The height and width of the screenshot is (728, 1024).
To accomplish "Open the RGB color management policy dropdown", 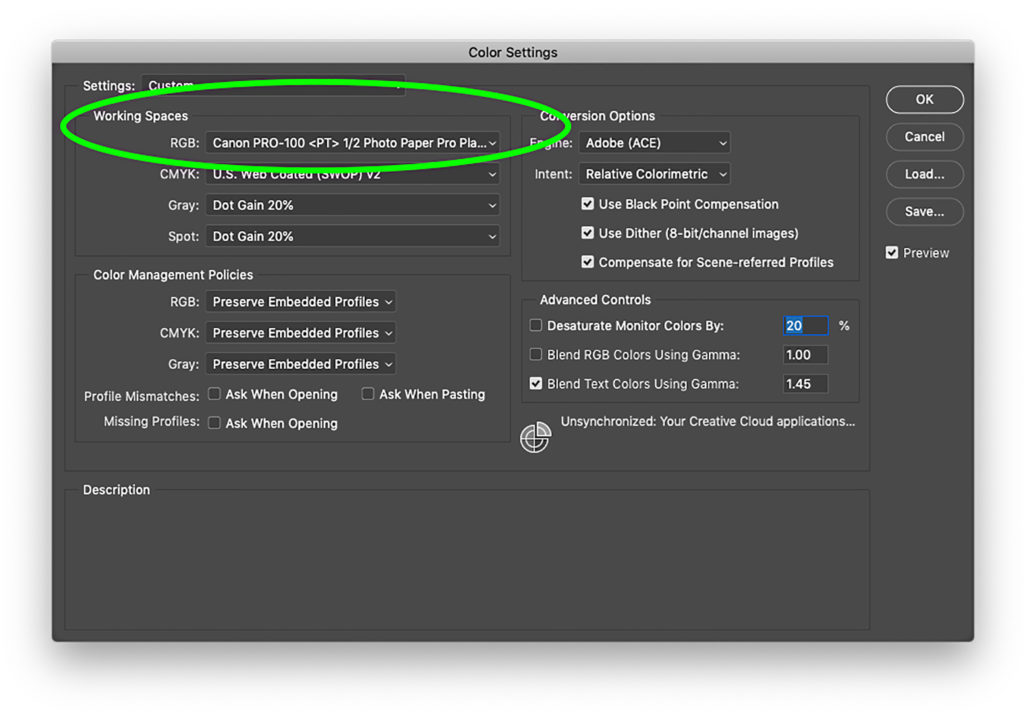I will [300, 301].
